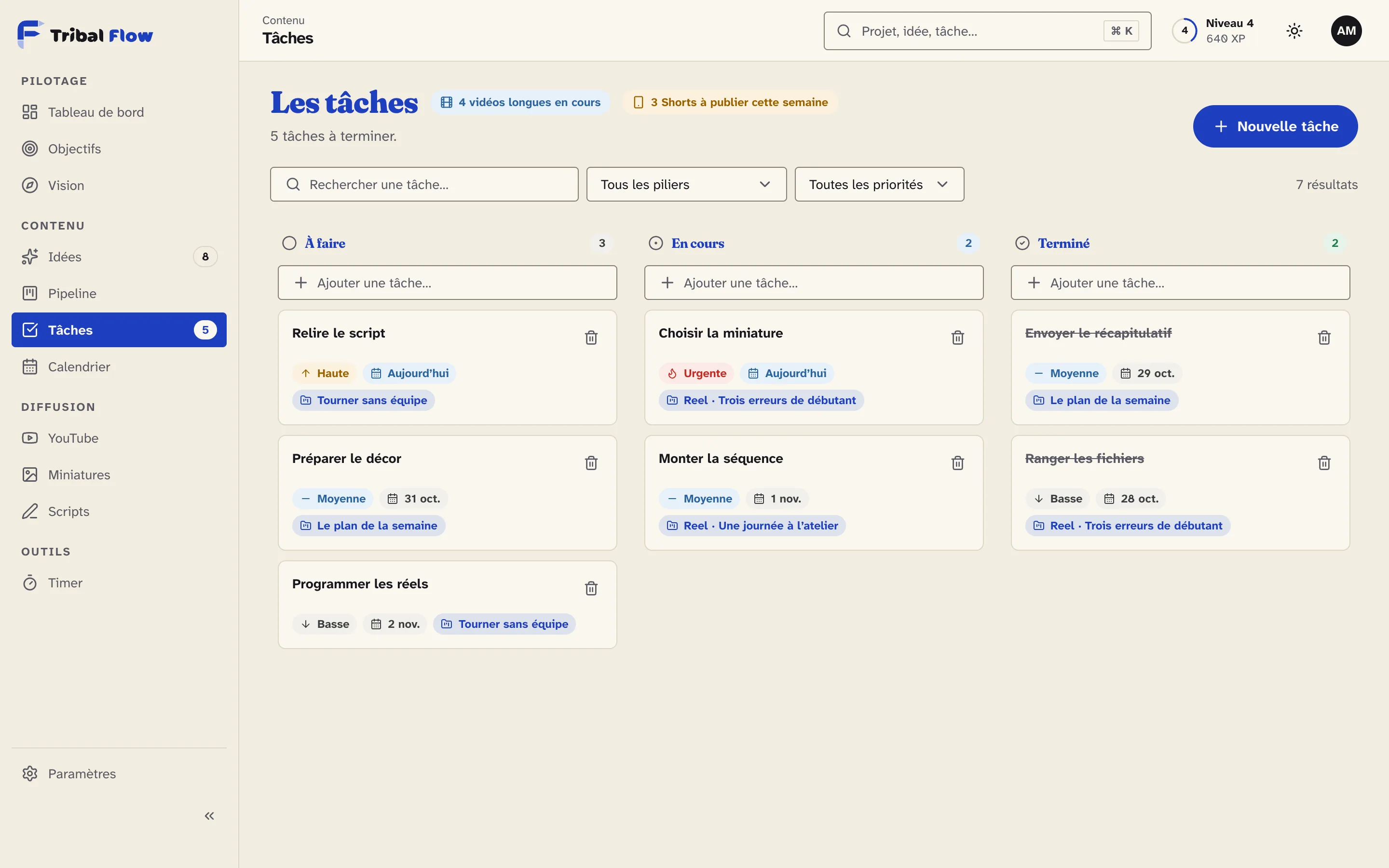Open the Reel · Une journée à l'atelier project tag
The width and height of the screenshot is (1389, 868).
(x=752, y=526)
